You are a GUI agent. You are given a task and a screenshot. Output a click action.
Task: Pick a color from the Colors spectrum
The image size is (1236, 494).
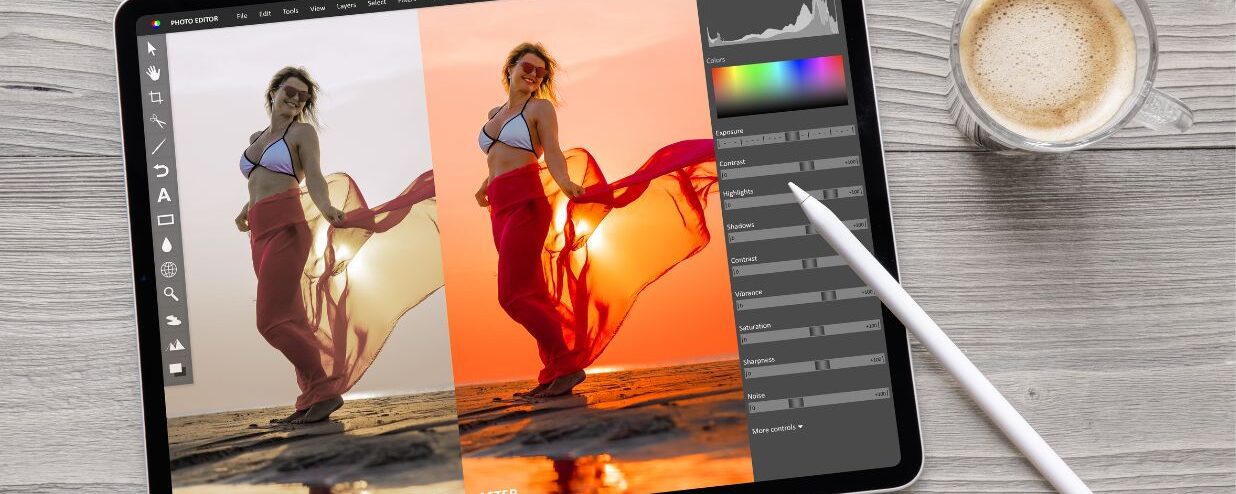click(779, 84)
